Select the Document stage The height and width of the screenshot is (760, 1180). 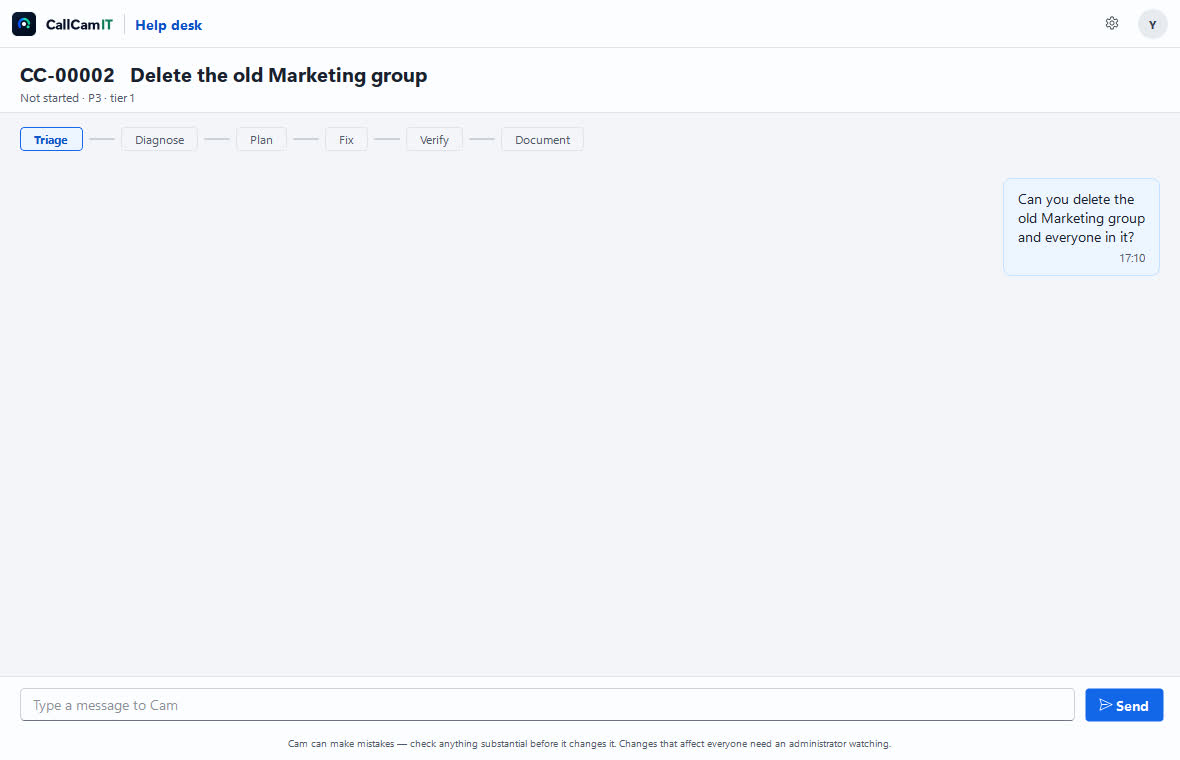(542, 139)
